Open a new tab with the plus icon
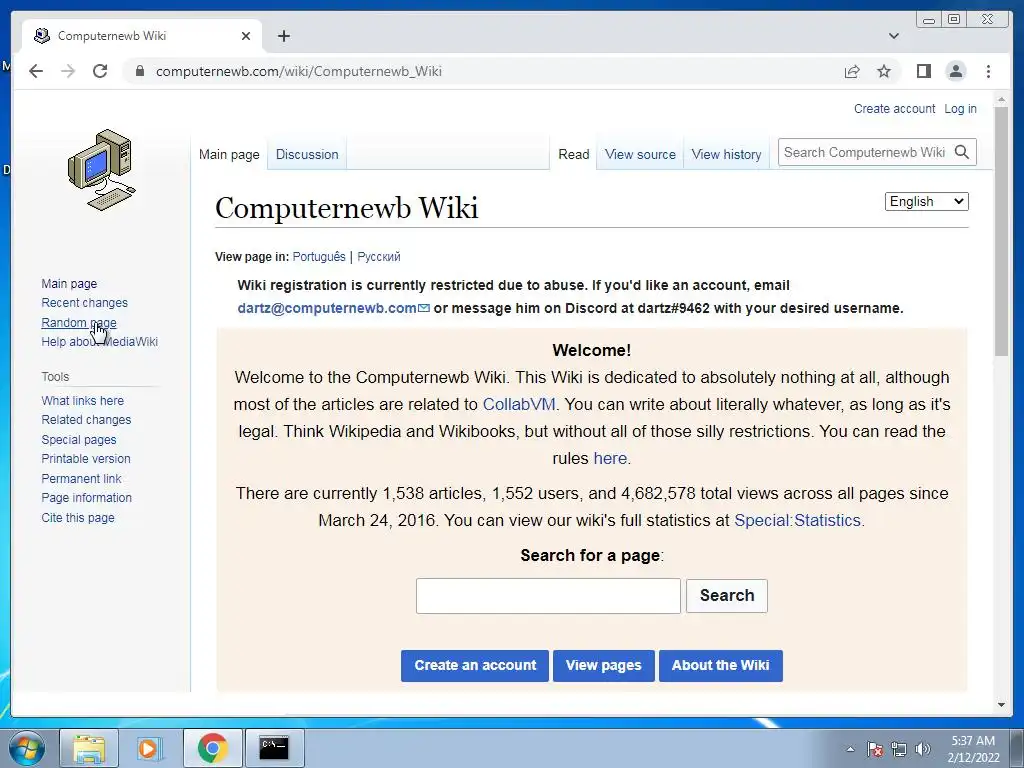1024x768 pixels. 283,36
